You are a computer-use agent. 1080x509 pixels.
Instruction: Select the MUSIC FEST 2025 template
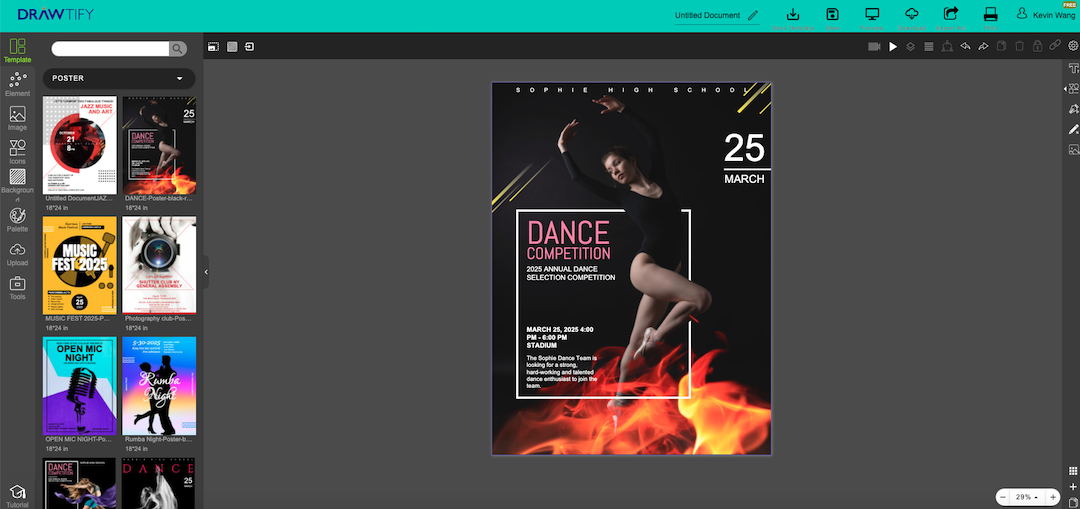[x=80, y=265]
